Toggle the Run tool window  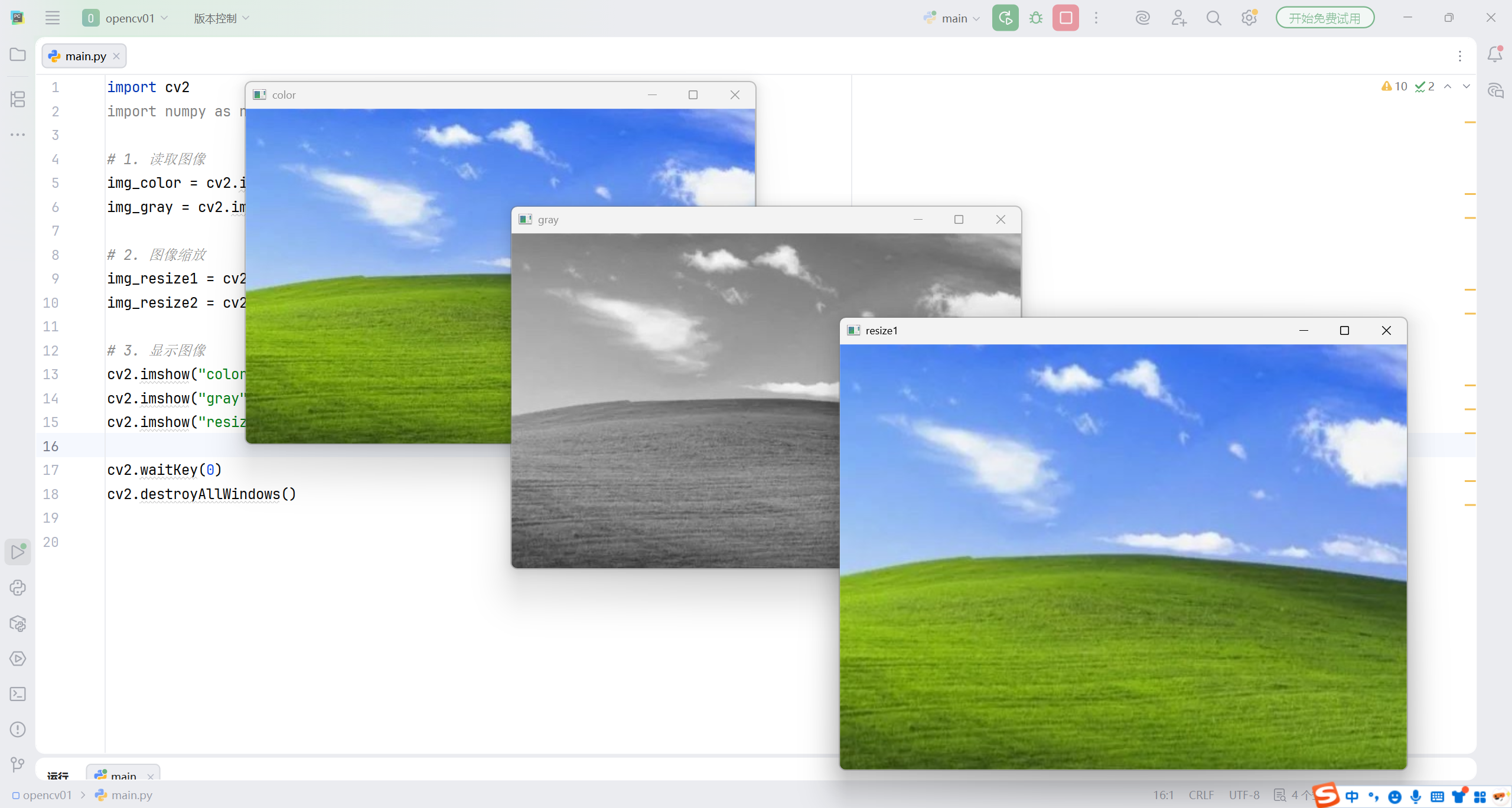[x=18, y=552]
